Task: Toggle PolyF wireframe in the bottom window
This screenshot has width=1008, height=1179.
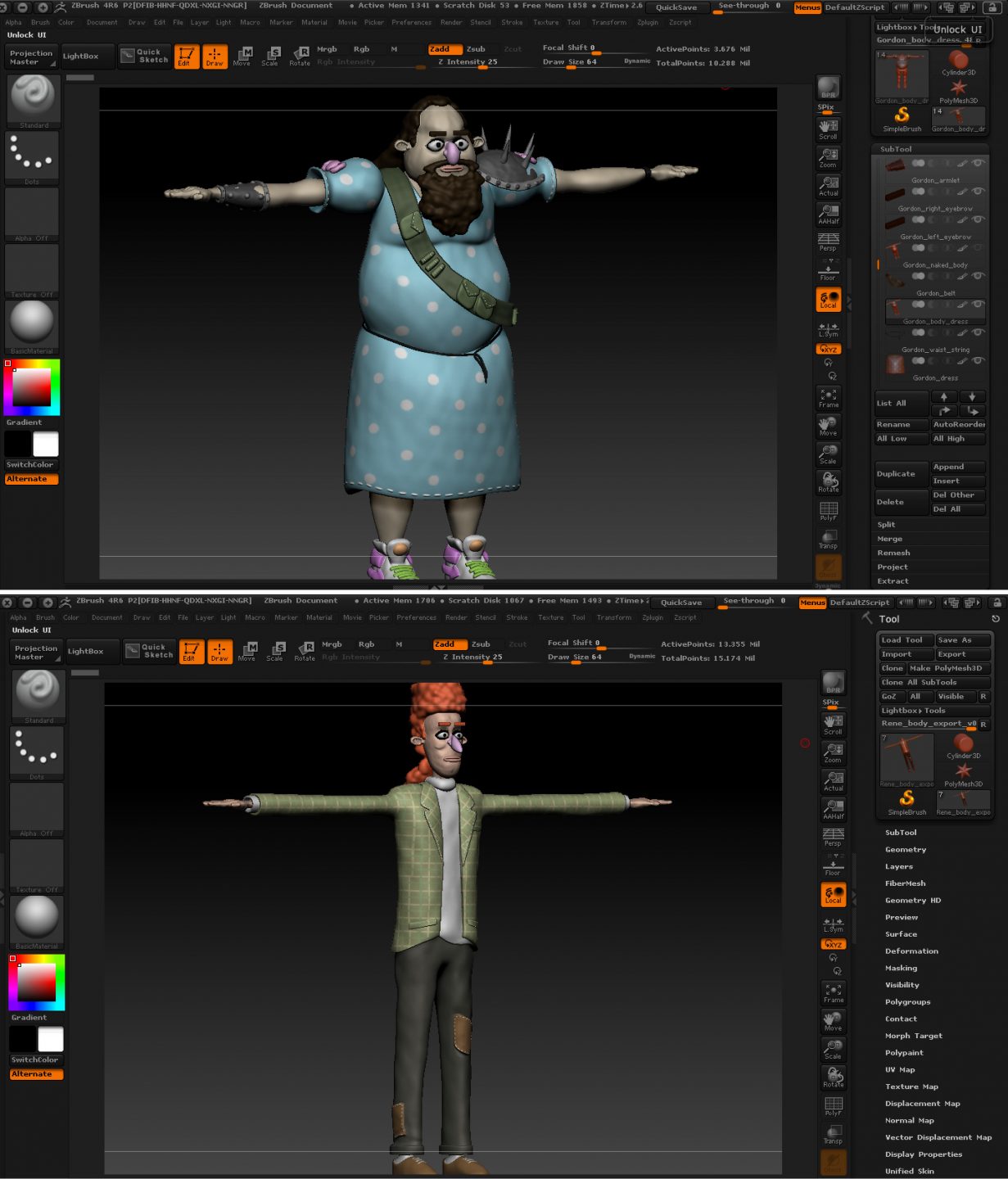Action: 834,1106
